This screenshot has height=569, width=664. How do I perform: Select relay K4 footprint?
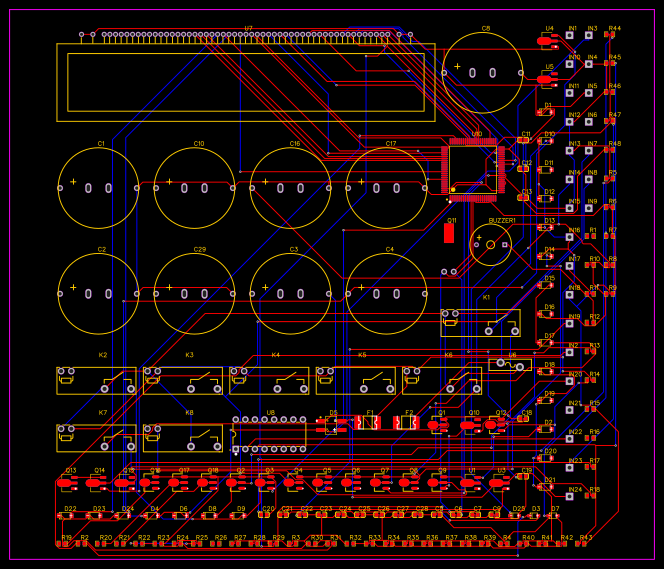tap(269, 381)
